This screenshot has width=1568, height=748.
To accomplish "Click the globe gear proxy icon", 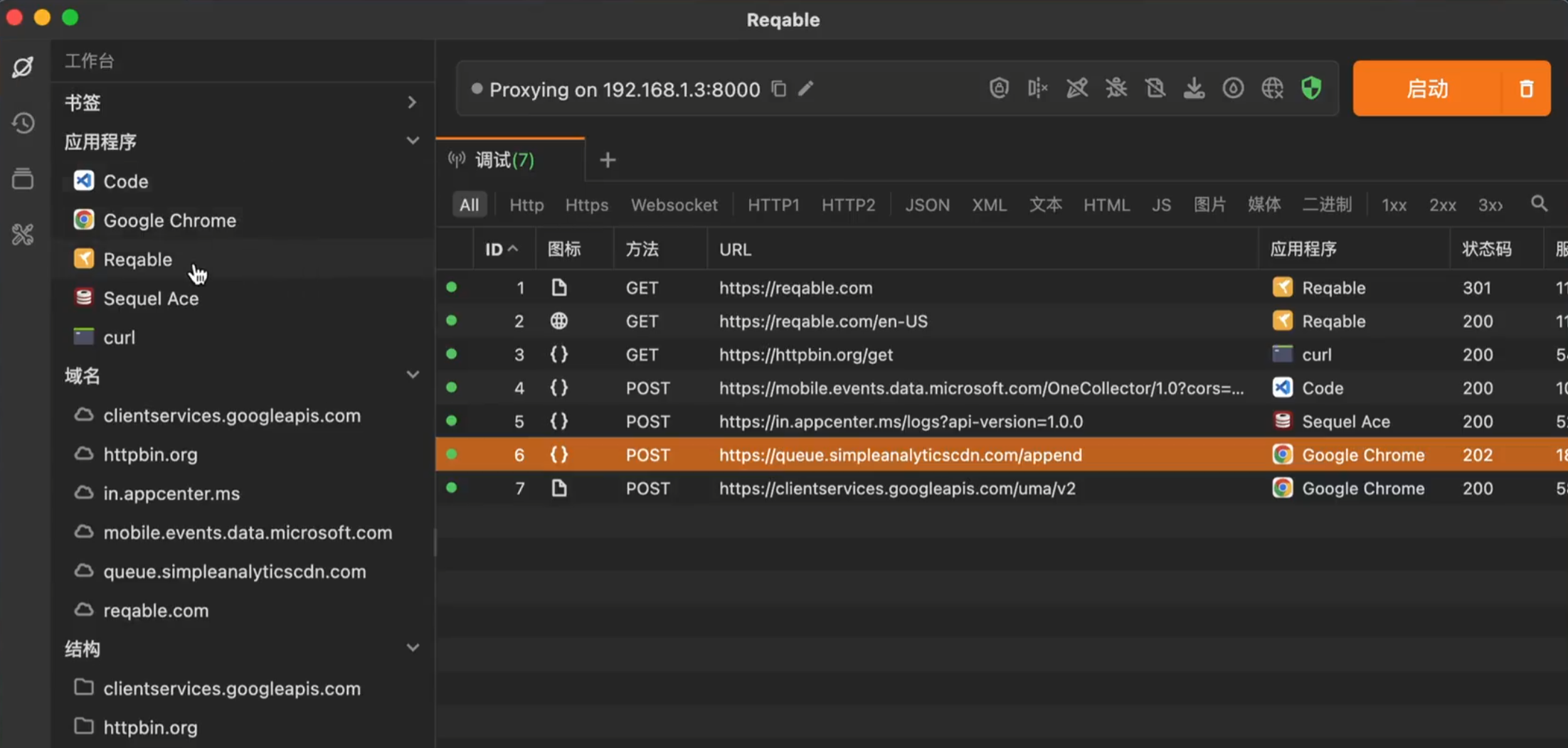I will [1273, 88].
